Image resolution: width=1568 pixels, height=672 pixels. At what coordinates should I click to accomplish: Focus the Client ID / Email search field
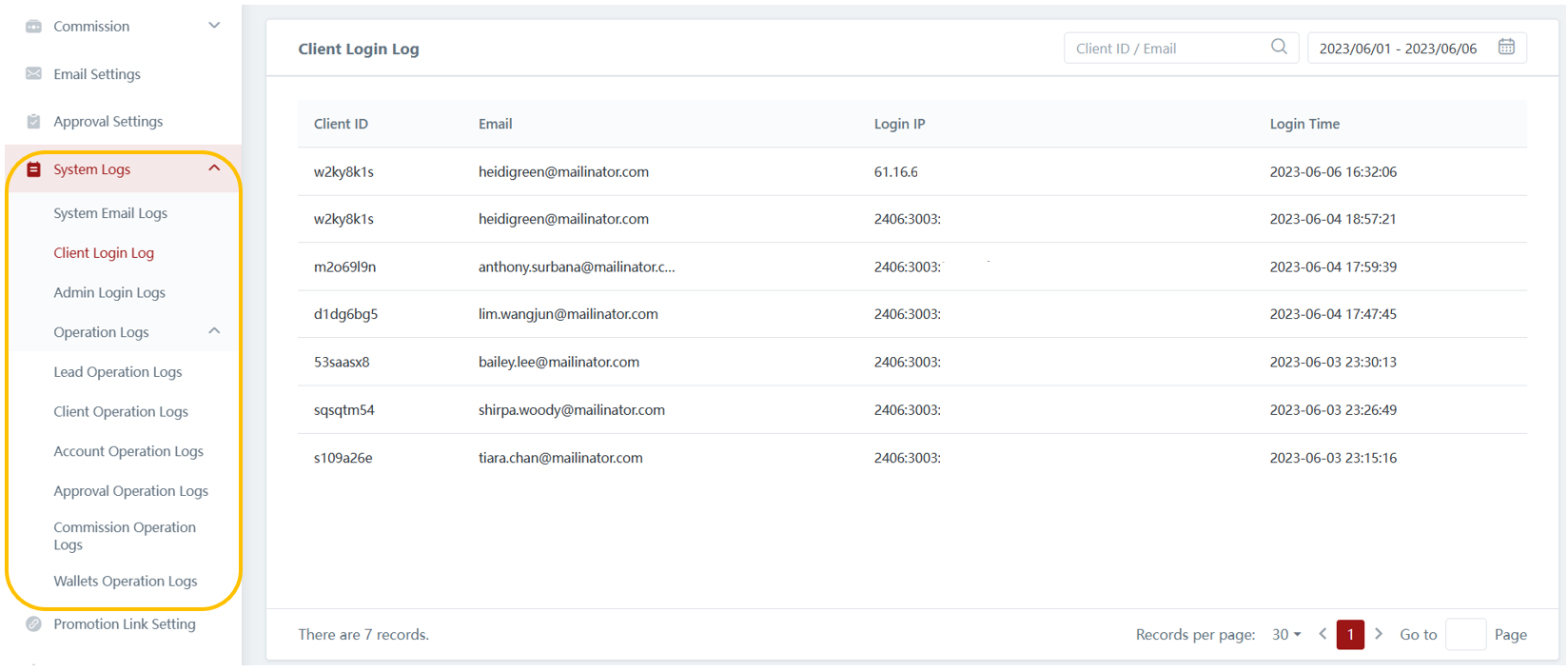click(1168, 49)
